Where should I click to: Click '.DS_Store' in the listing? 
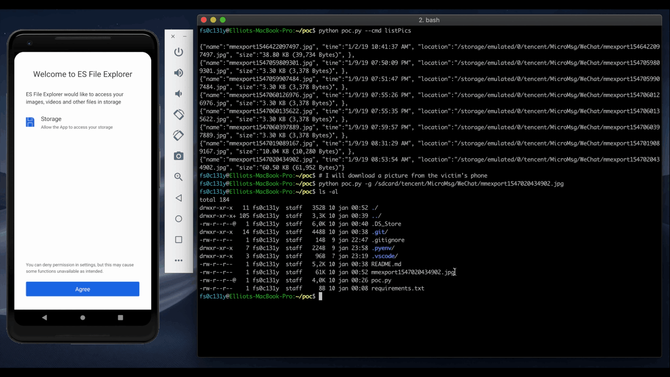(386, 224)
